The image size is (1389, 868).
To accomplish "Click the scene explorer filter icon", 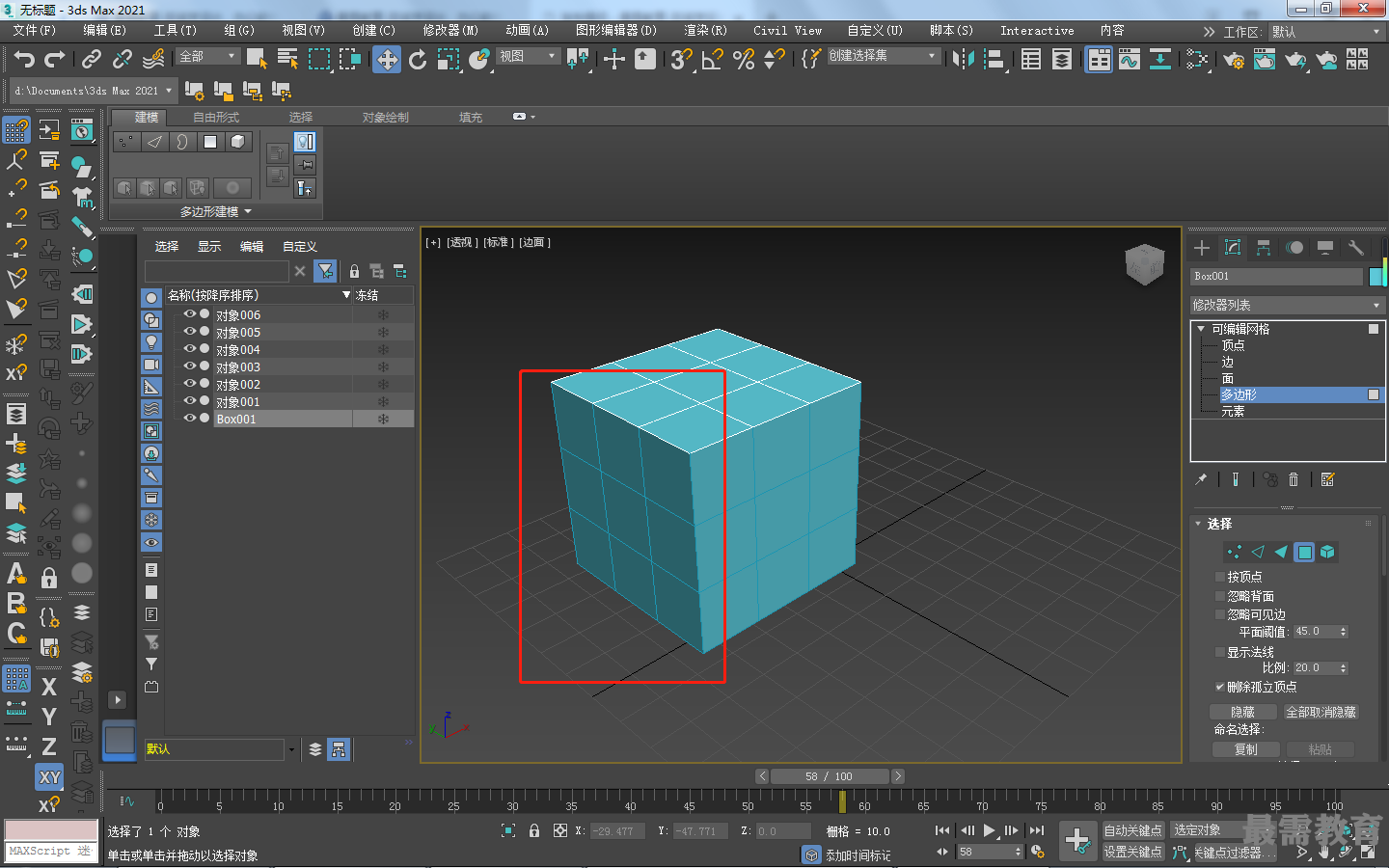I will 326,271.
